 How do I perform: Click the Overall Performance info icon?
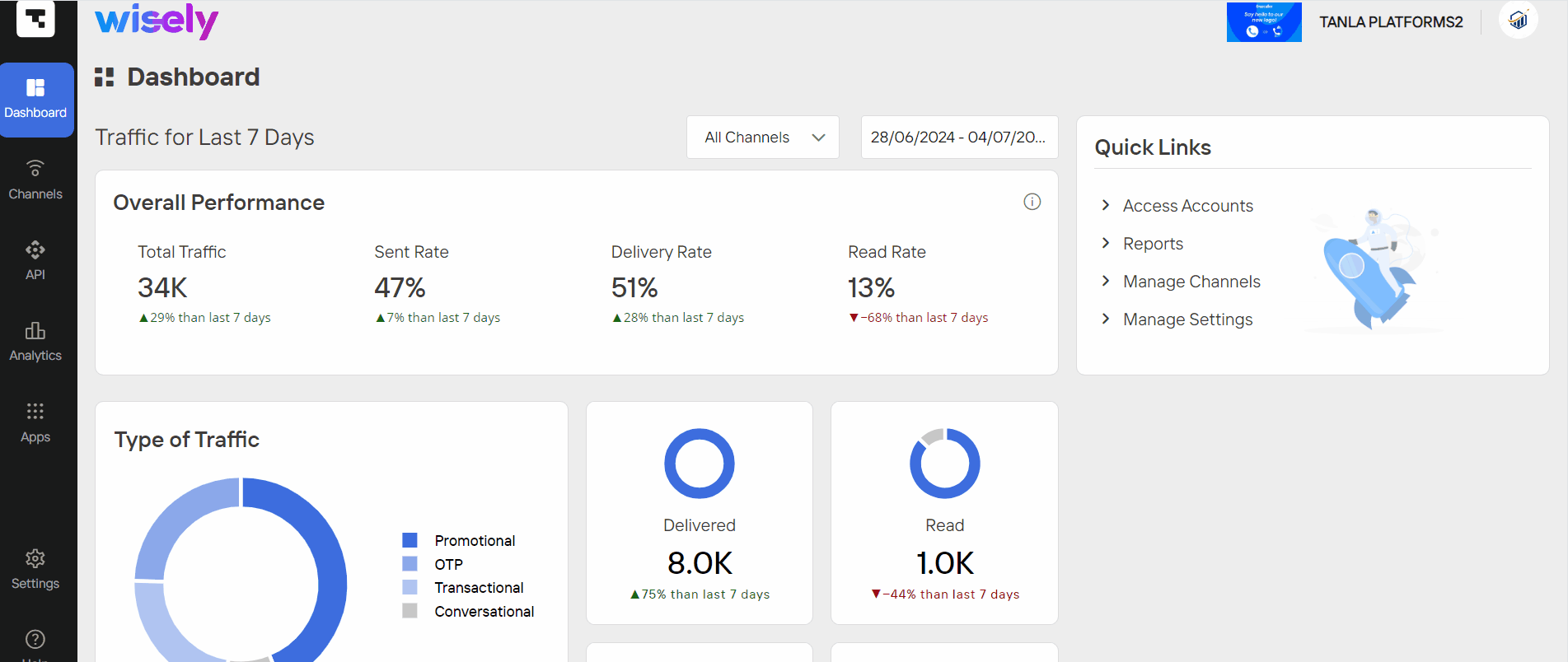(1032, 202)
